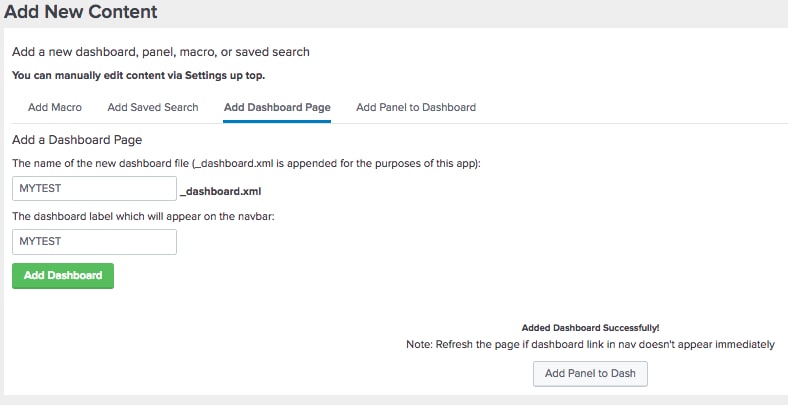Go to Add Panel to Dashboard tab
Screen dimensions: 788x405
(x=416, y=107)
